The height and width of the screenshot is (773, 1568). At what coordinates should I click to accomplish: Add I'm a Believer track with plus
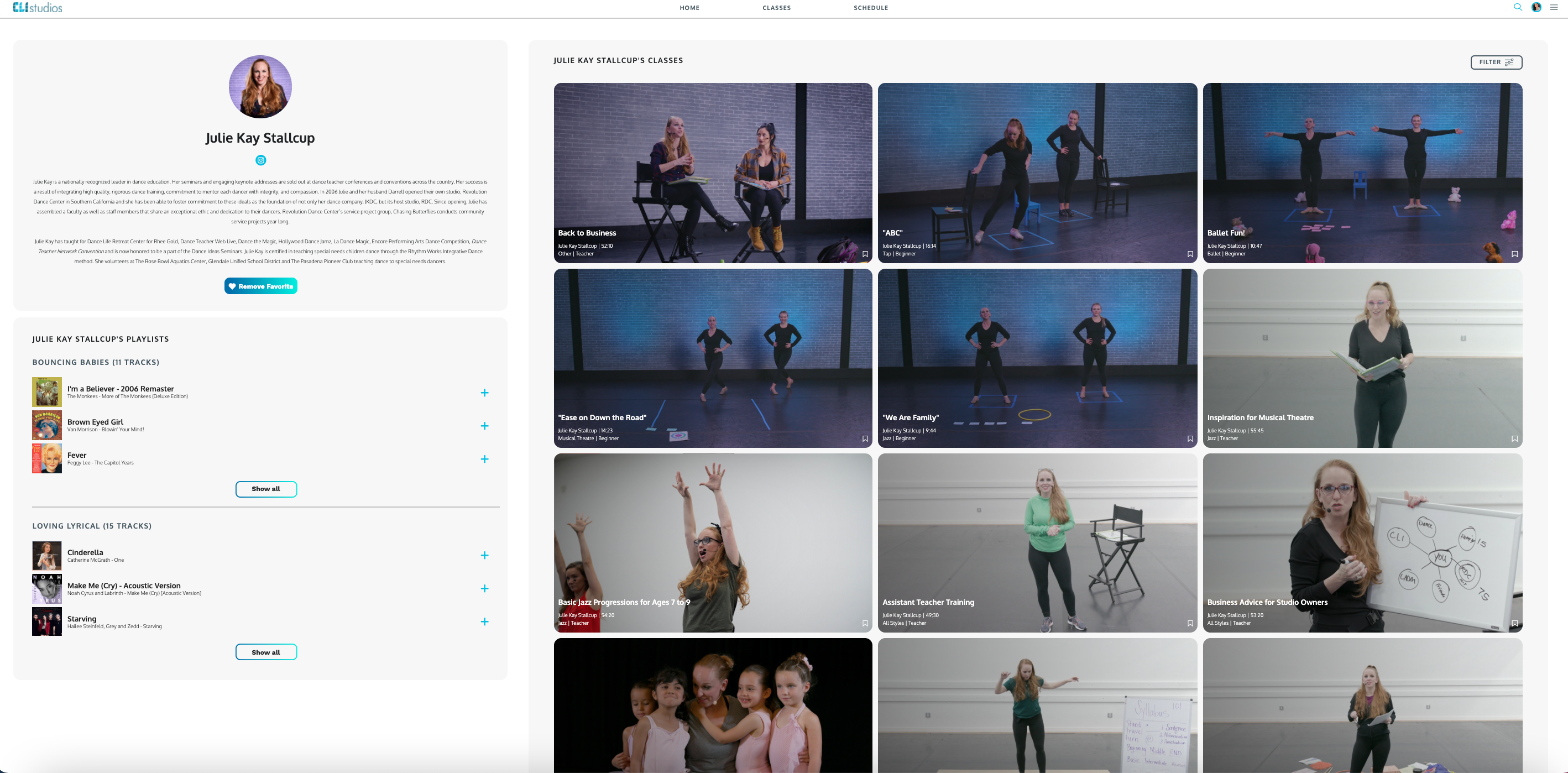(x=484, y=393)
